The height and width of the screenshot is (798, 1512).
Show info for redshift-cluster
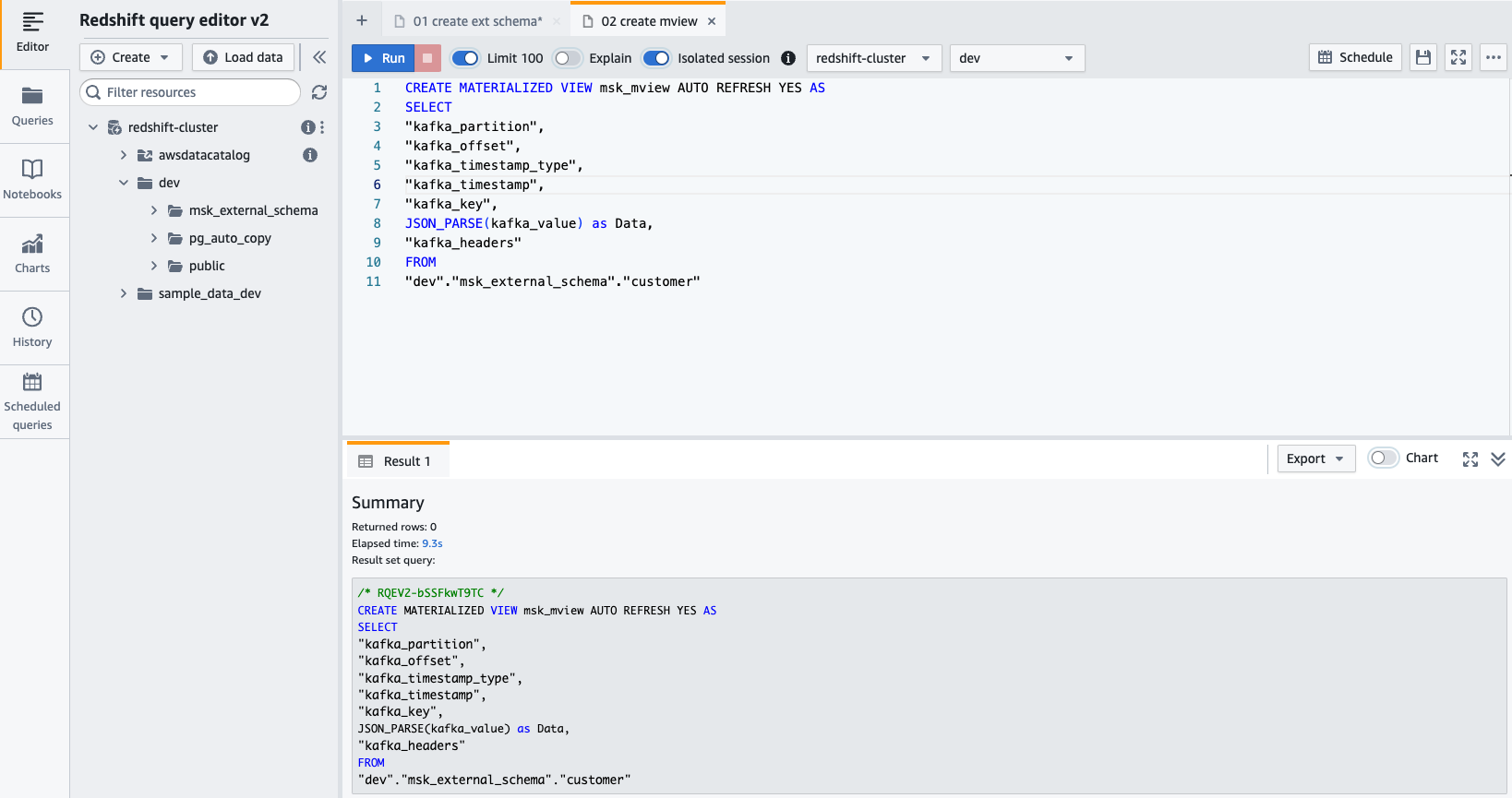point(308,127)
